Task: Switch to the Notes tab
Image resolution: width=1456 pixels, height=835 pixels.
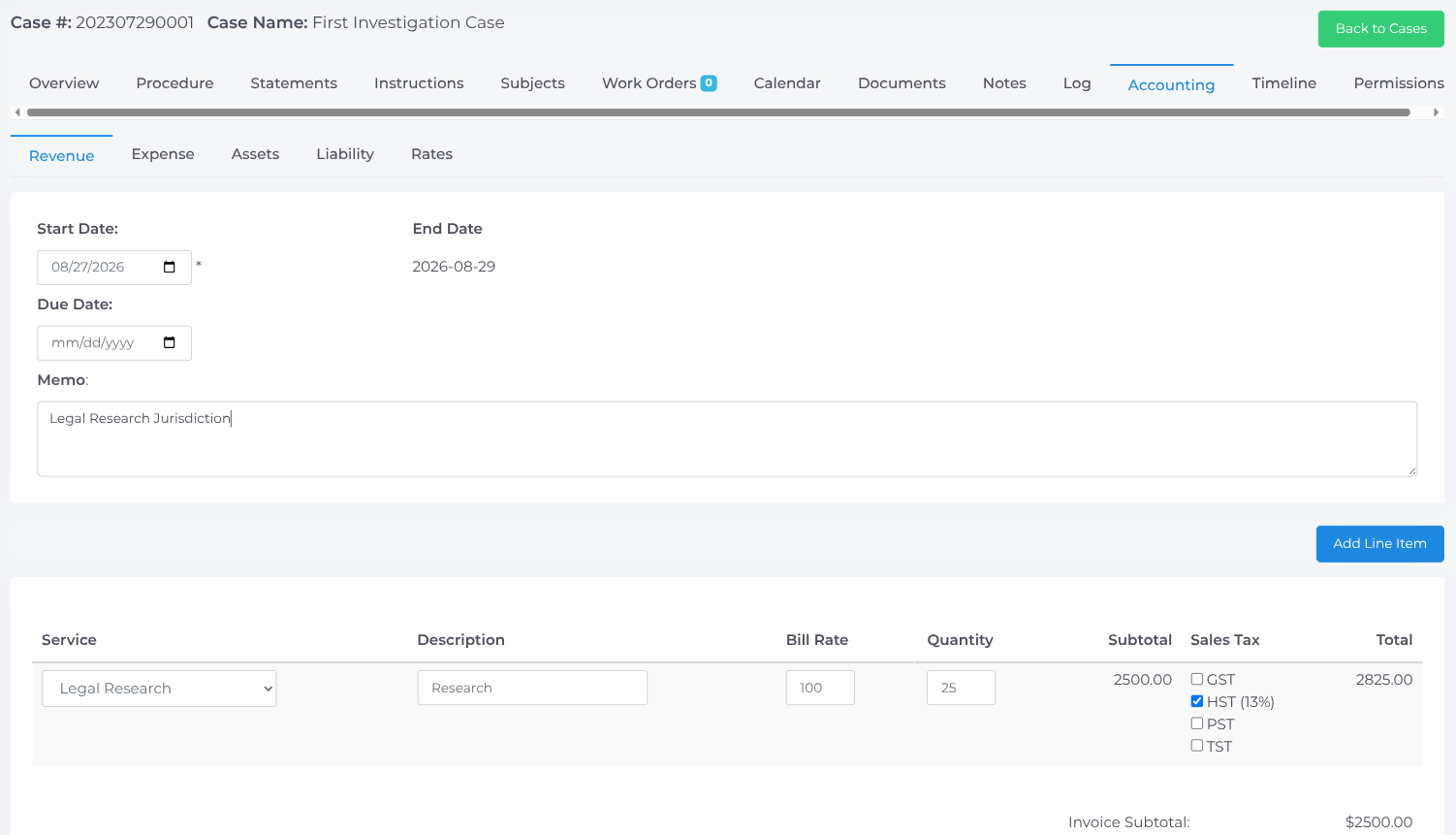Action: (x=1004, y=83)
